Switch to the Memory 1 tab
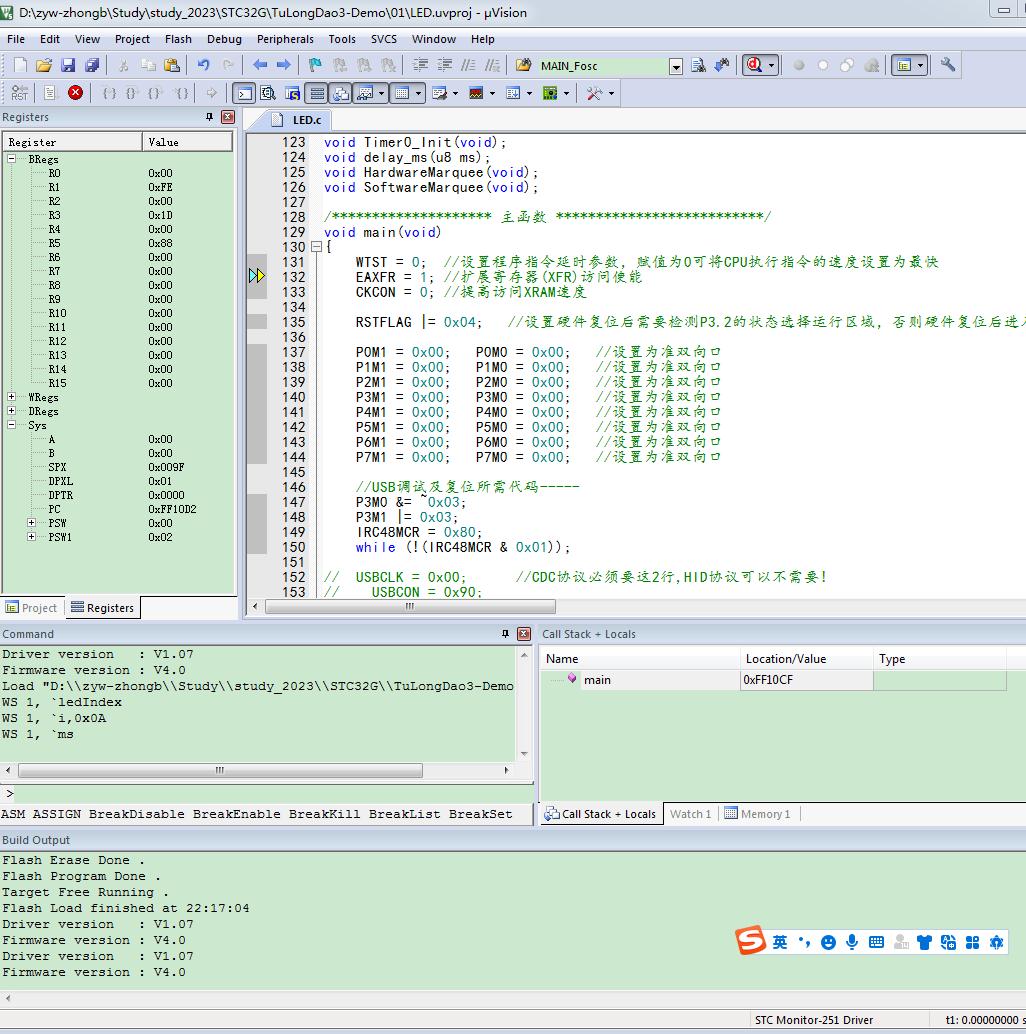This screenshot has width=1026, height=1034. coord(758,814)
